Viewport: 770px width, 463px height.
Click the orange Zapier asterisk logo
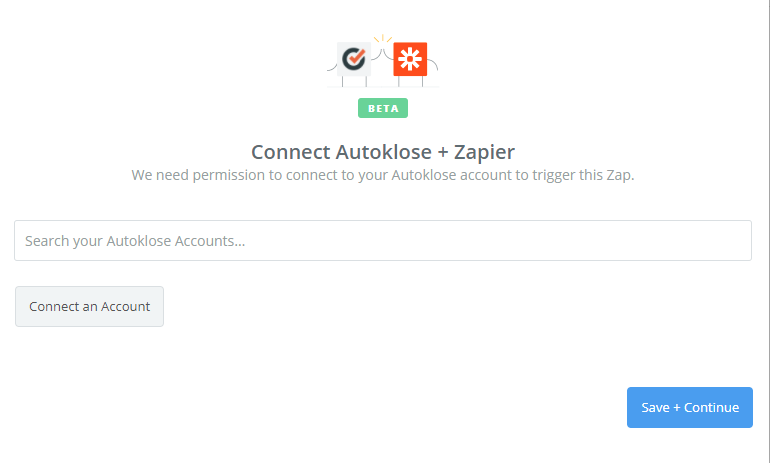point(410,59)
